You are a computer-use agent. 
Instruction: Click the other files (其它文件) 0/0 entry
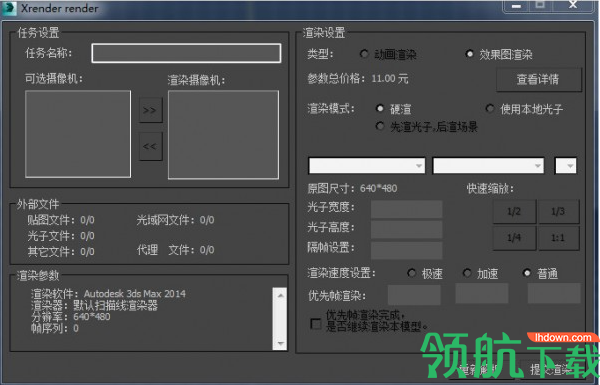(x=61, y=251)
